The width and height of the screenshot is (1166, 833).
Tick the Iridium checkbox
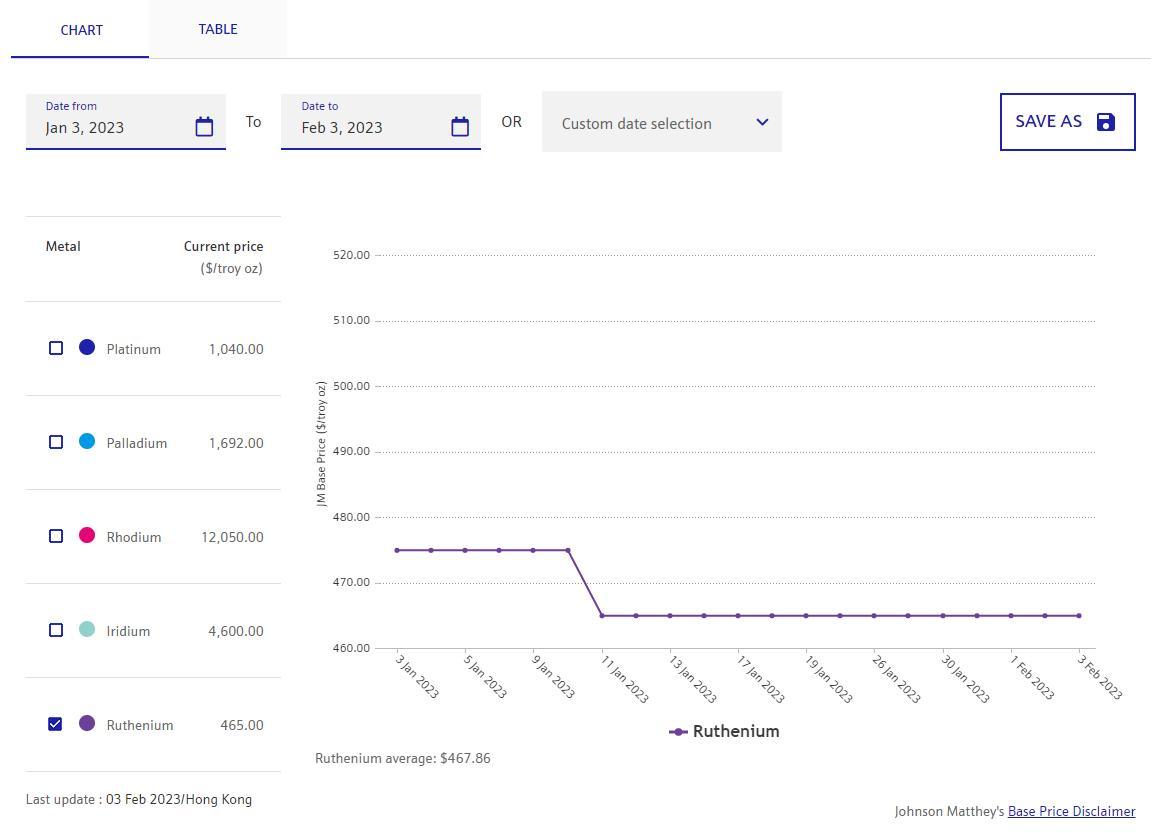[x=56, y=630]
